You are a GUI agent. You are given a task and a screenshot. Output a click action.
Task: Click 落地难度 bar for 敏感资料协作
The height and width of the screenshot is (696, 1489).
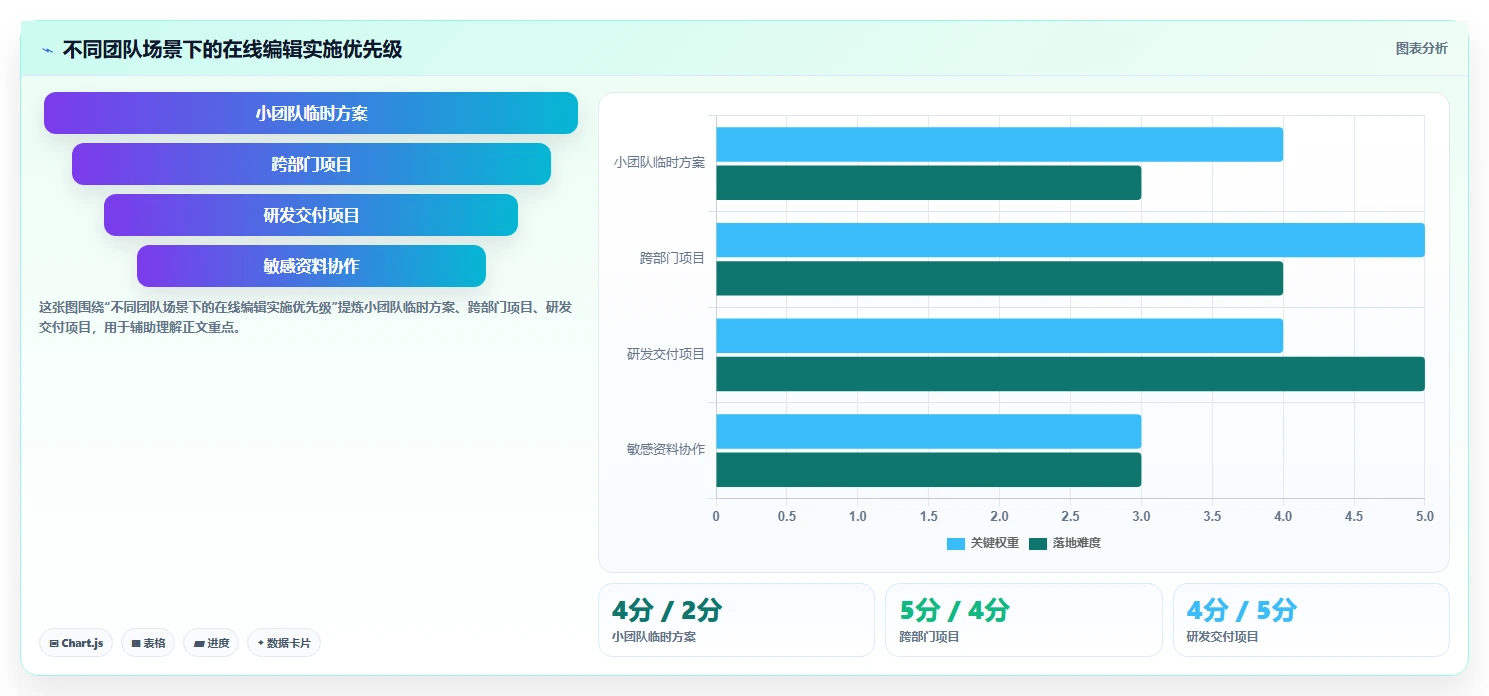[x=928, y=470]
